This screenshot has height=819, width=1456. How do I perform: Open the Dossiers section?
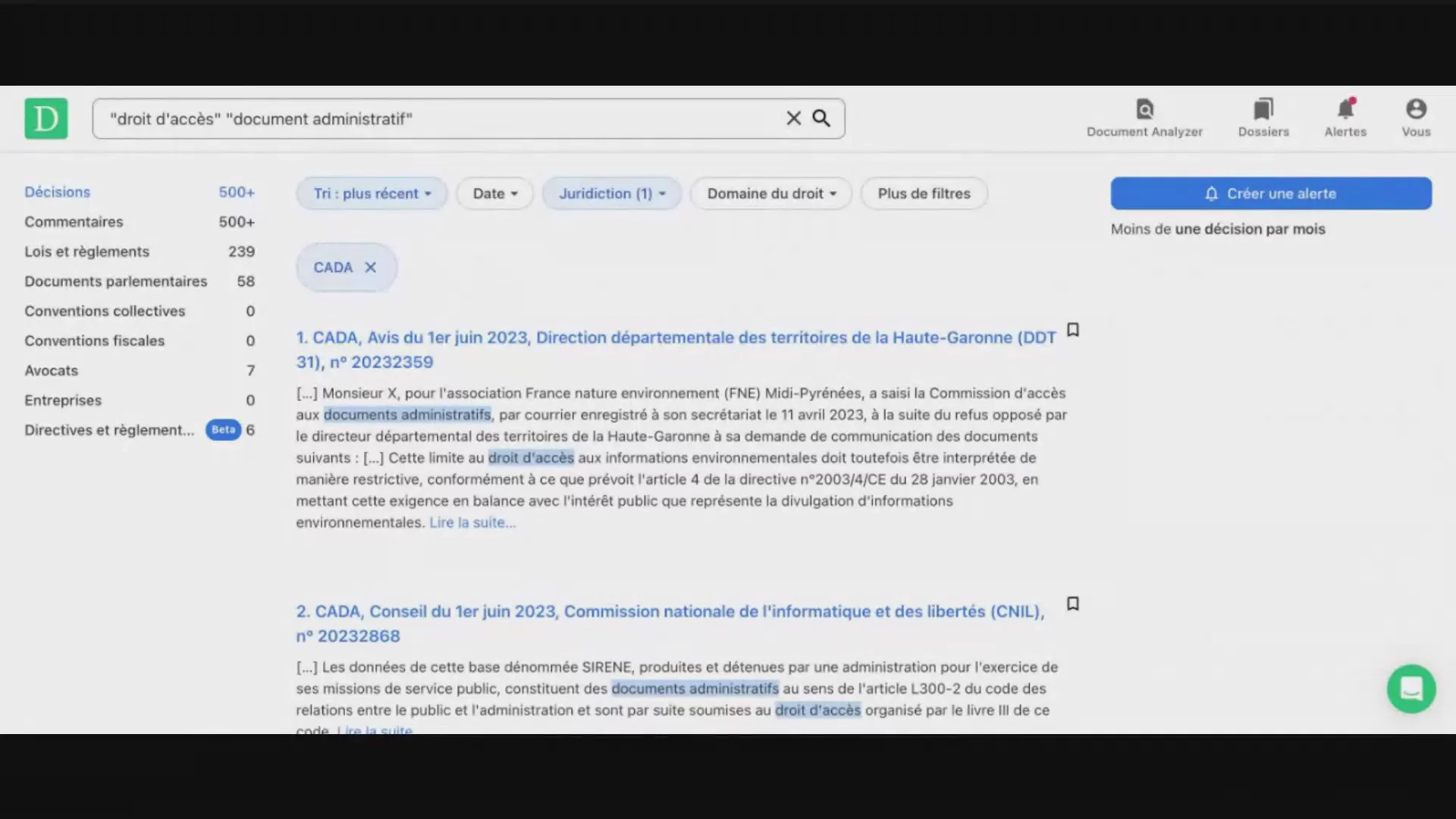tap(1263, 118)
